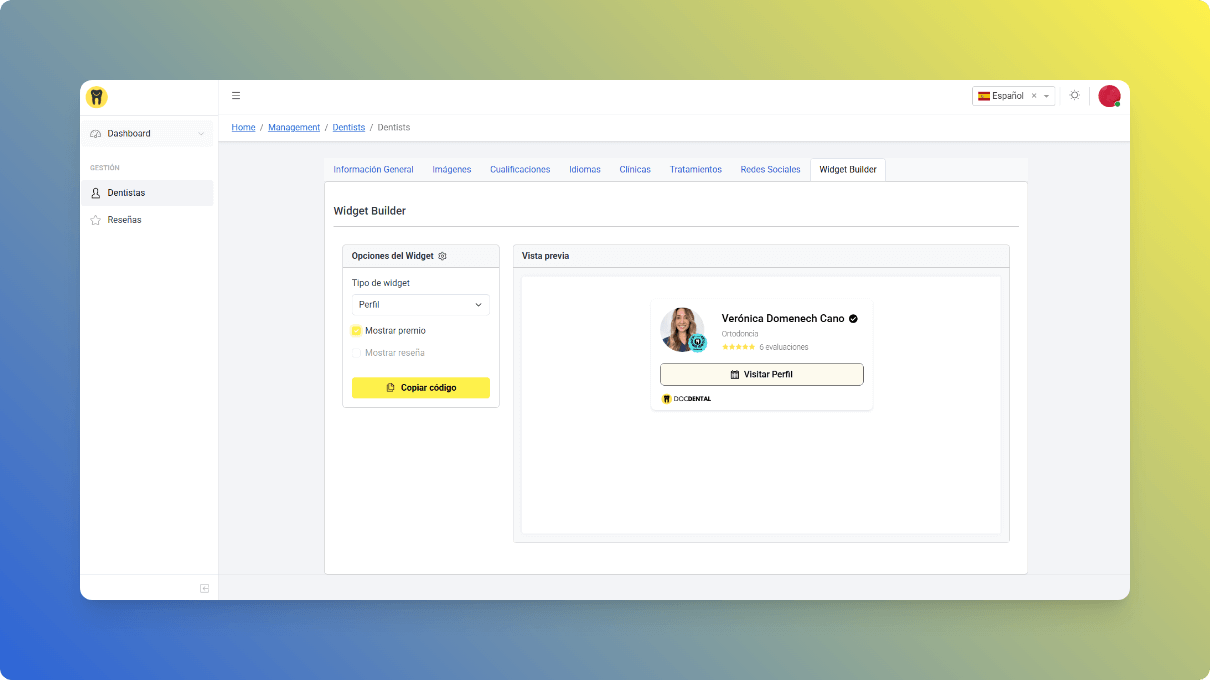Click the gear icon beside Opciones del Widget

[443, 256]
